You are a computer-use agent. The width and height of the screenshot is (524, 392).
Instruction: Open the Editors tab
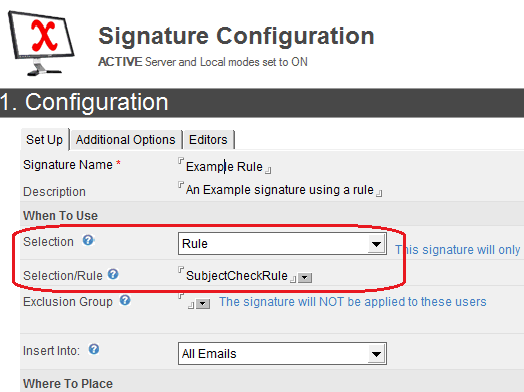(208, 140)
